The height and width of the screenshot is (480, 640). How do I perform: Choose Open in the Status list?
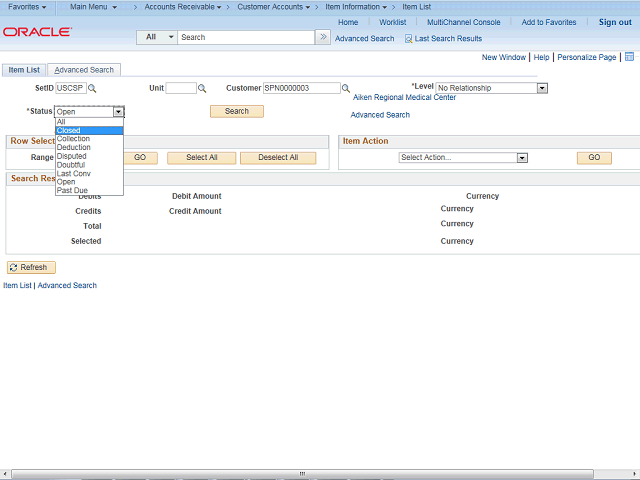[x=89, y=182]
